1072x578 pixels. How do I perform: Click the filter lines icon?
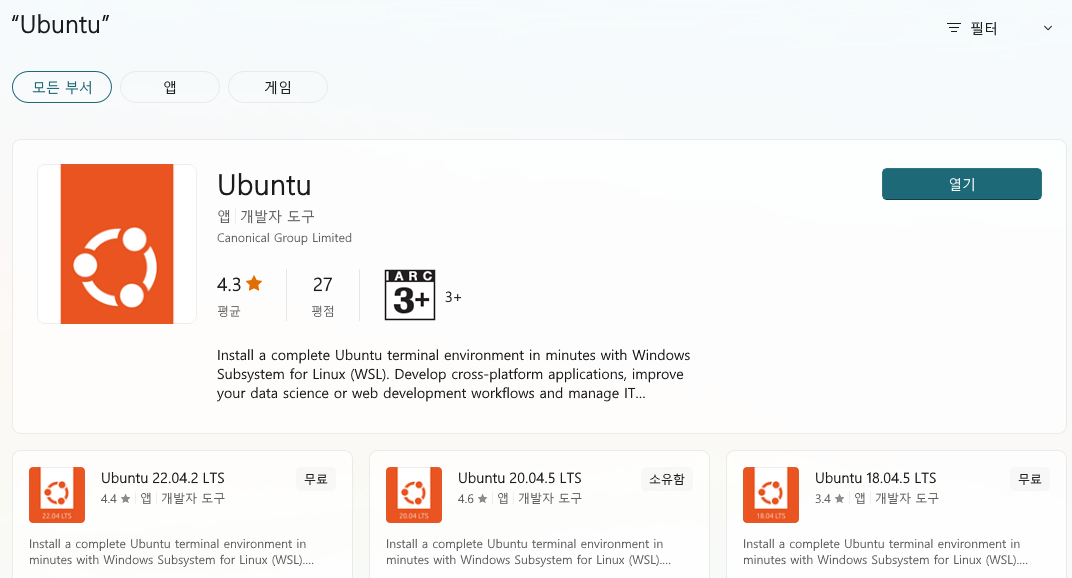(x=954, y=28)
